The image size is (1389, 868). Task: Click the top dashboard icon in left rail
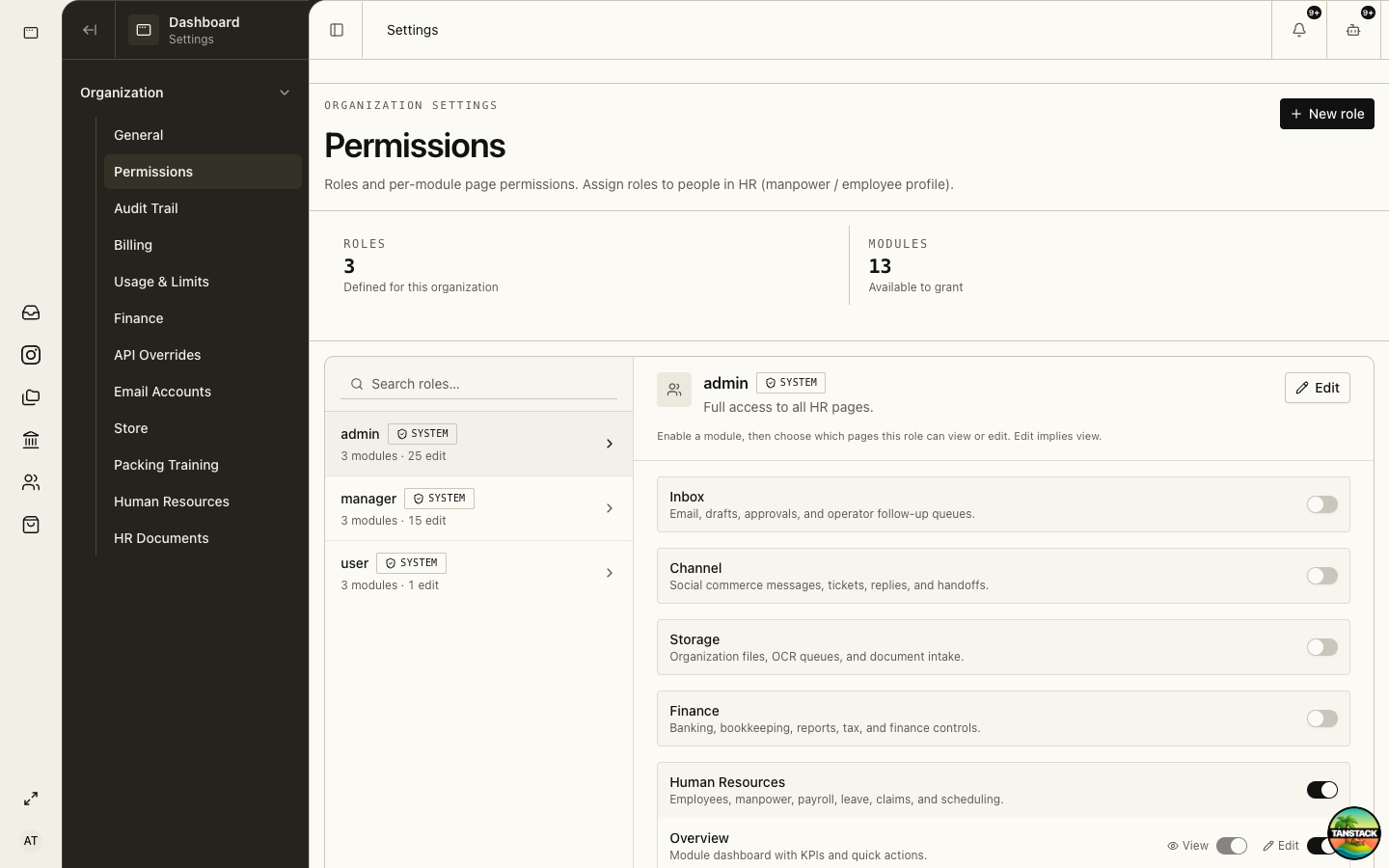[x=31, y=33]
